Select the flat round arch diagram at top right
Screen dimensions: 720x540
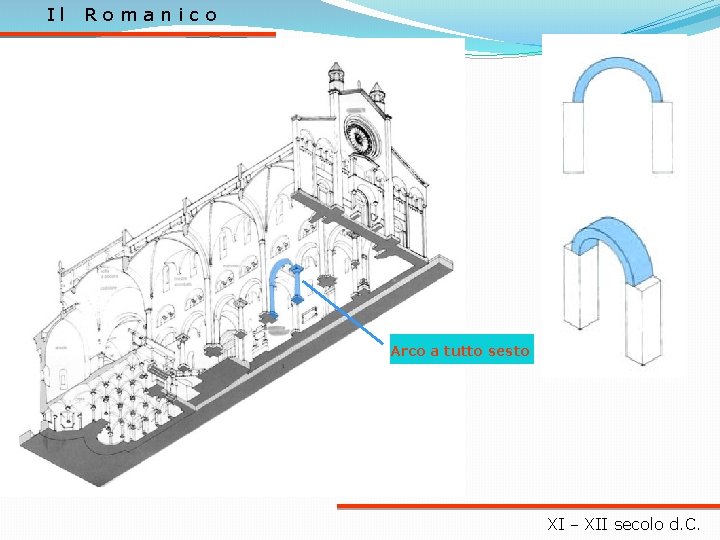coord(618,115)
